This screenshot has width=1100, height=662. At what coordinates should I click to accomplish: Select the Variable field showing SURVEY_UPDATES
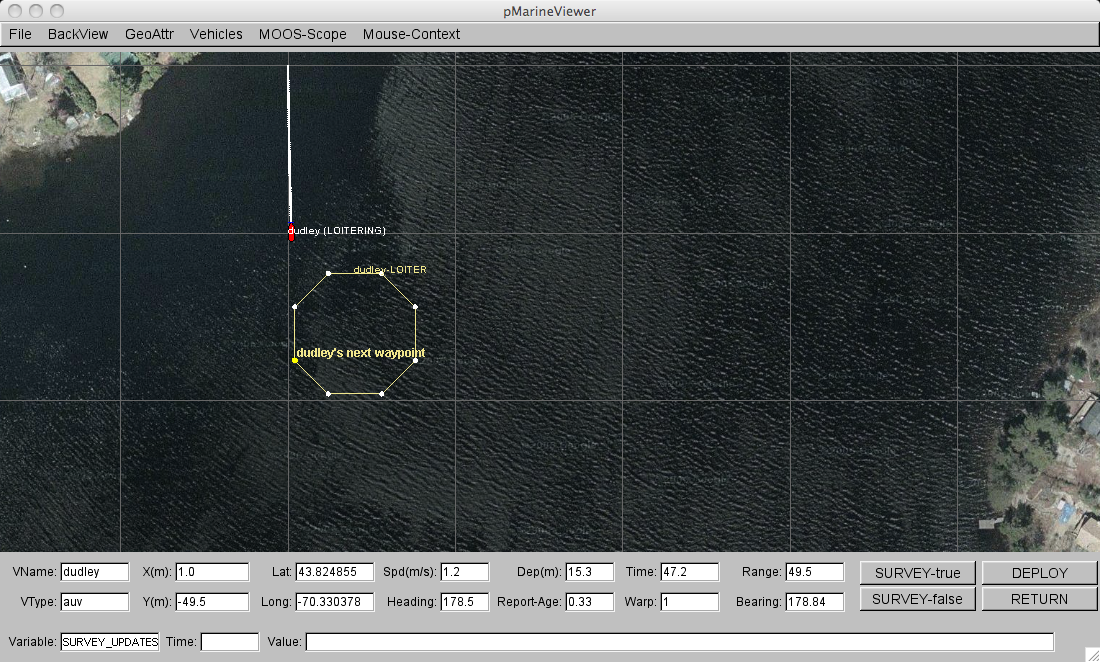110,642
